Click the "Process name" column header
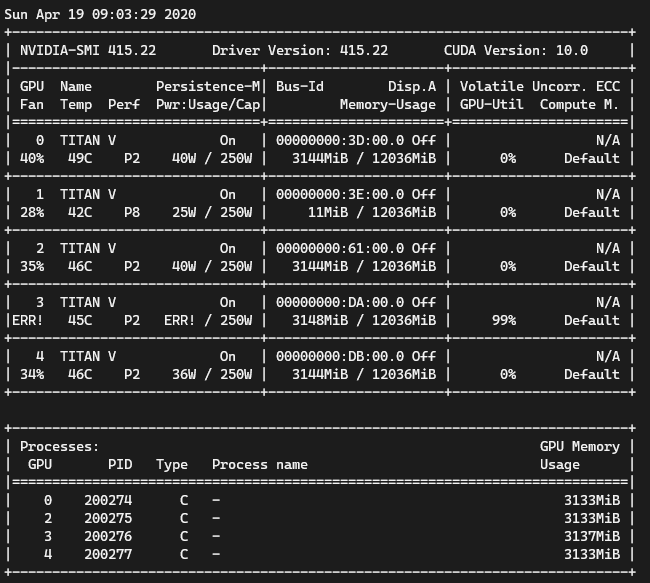Image resolution: width=650 pixels, height=583 pixels. tap(260, 464)
